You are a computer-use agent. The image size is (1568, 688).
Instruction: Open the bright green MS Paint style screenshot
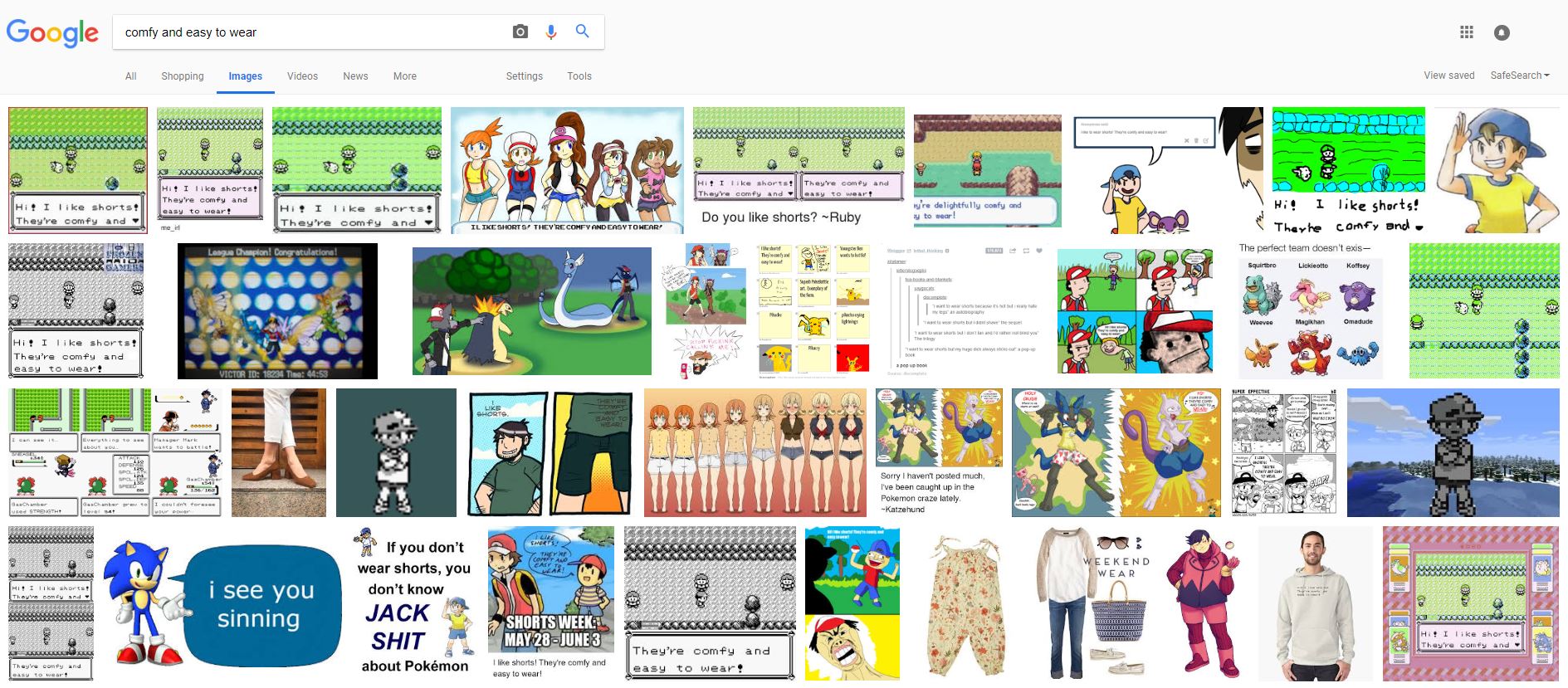[1349, 170]
